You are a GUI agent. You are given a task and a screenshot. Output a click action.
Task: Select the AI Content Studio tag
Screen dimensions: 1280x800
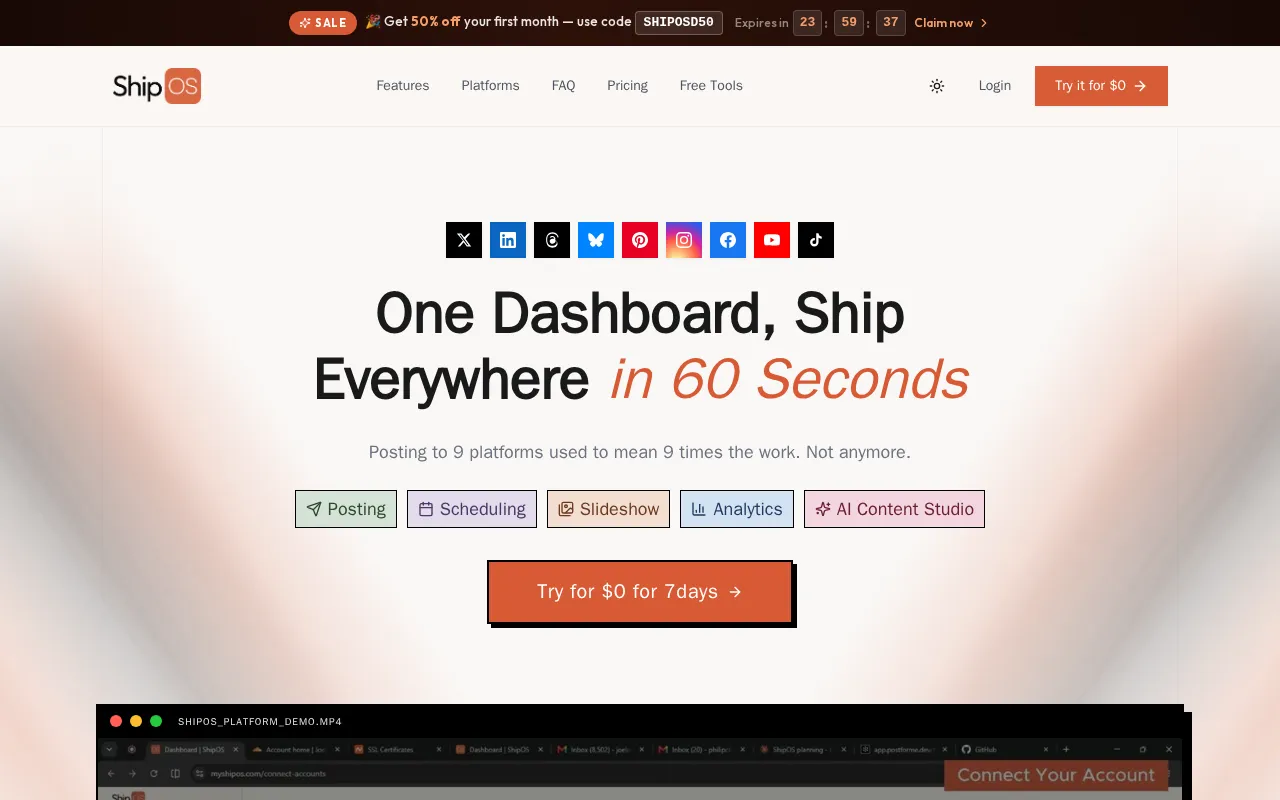point(894,509)
